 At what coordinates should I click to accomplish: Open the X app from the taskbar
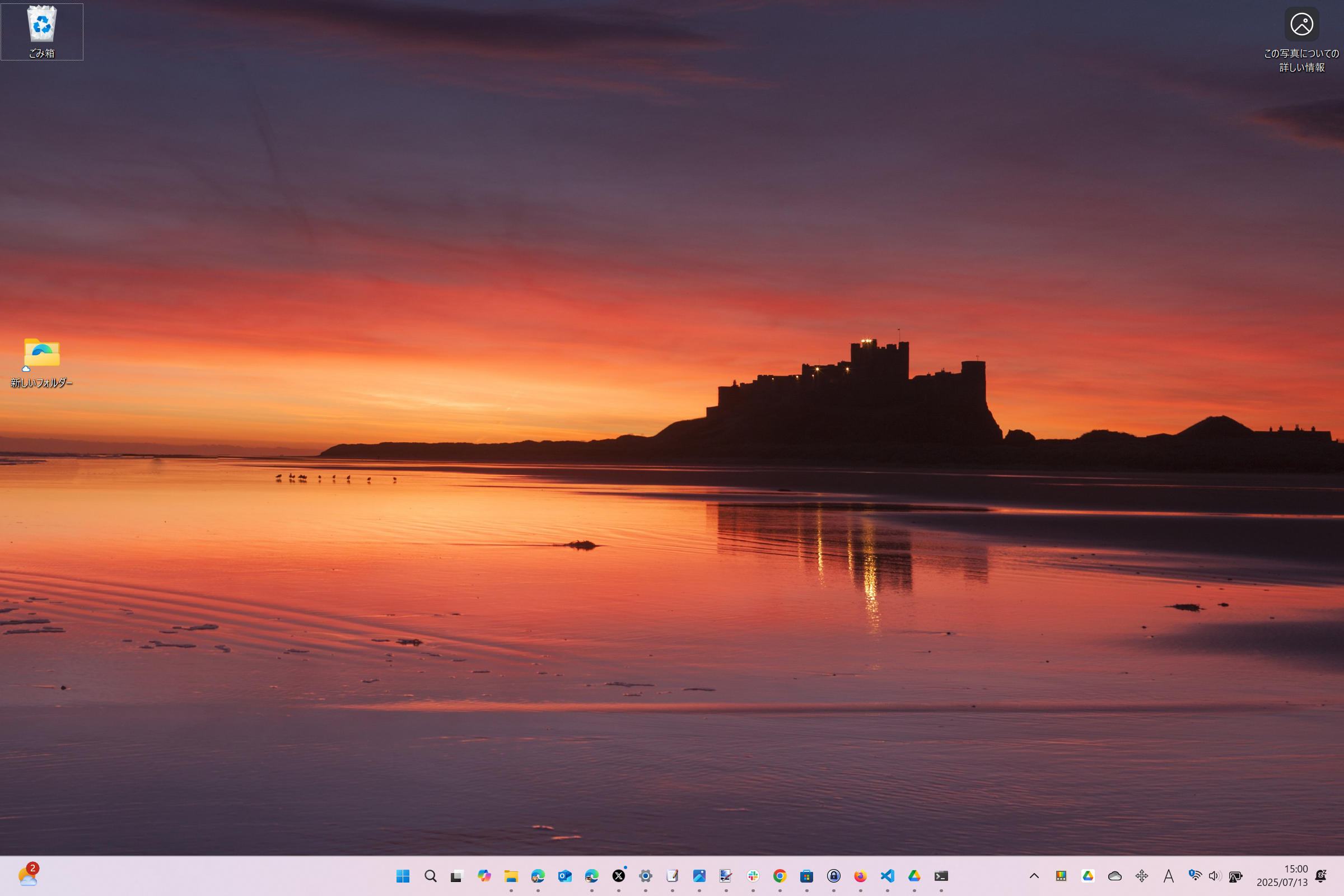click(x=619, y=875)
